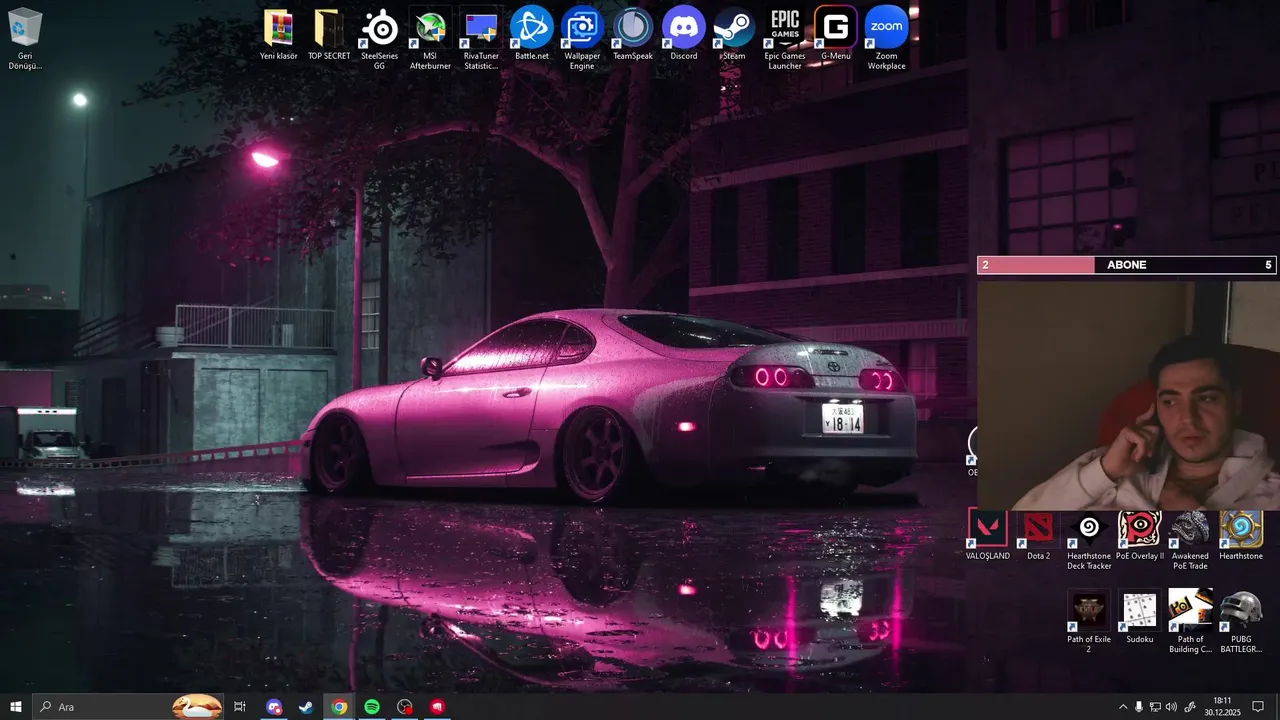Expand hidden system tray icons chevron
The image size is (1280, 720).
point(1122,707)
